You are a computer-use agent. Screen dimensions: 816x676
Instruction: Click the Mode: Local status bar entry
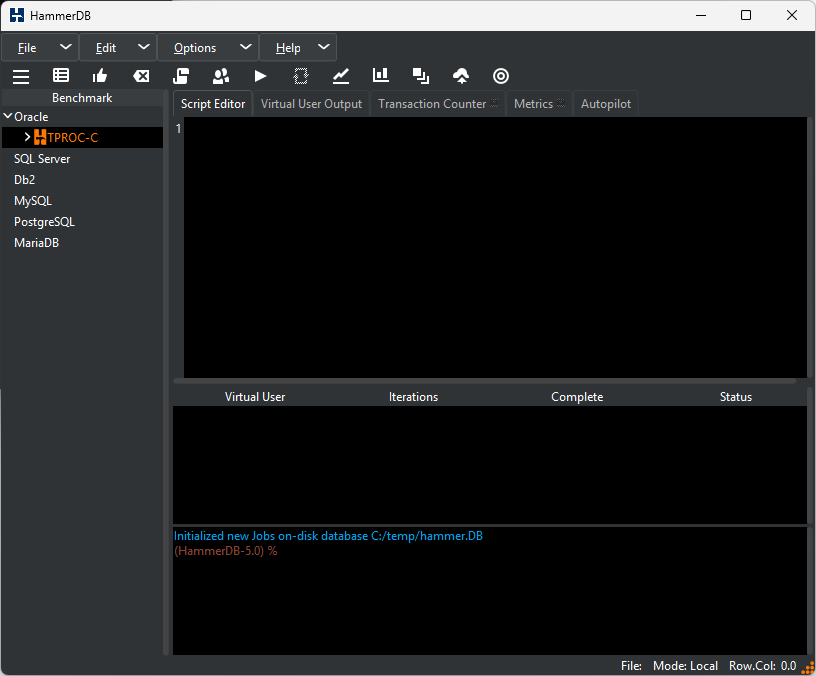(x=685, y=666)
